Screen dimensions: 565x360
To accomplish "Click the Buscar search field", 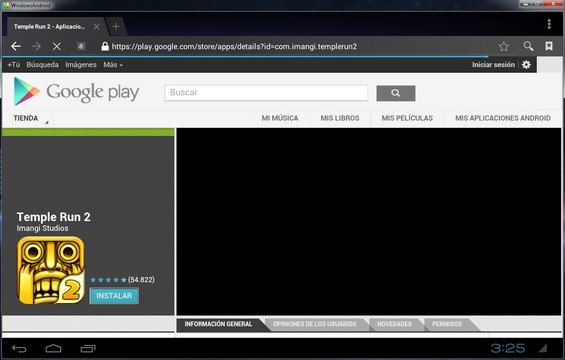I will pyautogui.click(x=266, y=93).
